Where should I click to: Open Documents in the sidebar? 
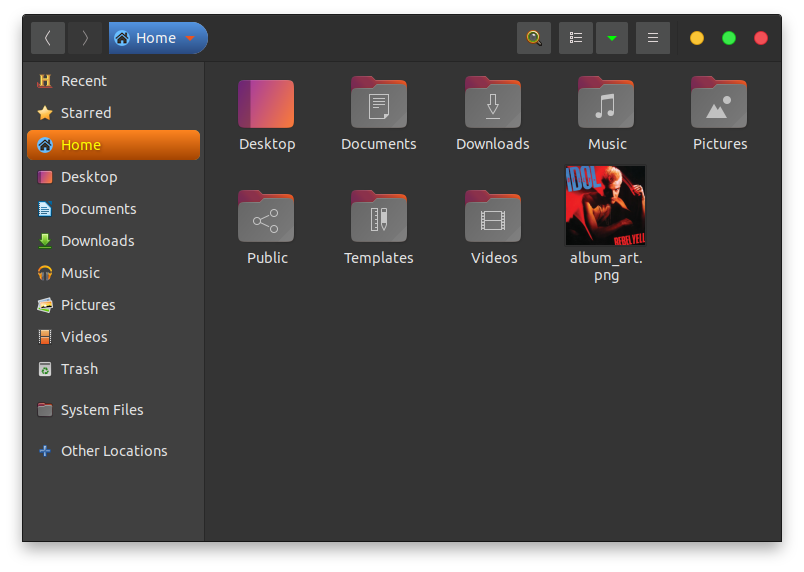(x=113, y=209)
